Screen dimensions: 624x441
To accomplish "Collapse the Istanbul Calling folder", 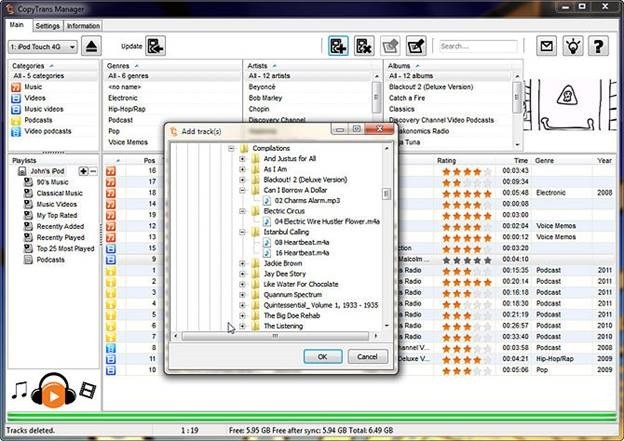I will [242, 232].
